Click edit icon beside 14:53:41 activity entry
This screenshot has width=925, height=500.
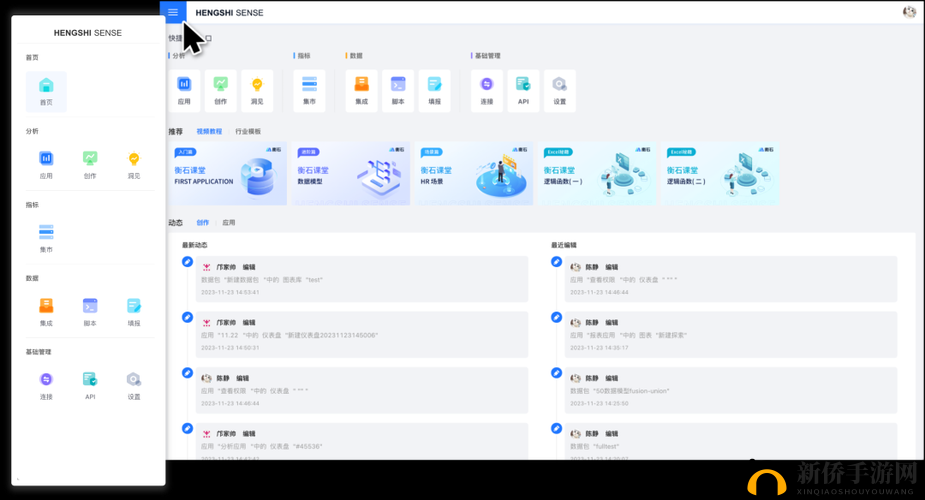(x=187, y=261)
